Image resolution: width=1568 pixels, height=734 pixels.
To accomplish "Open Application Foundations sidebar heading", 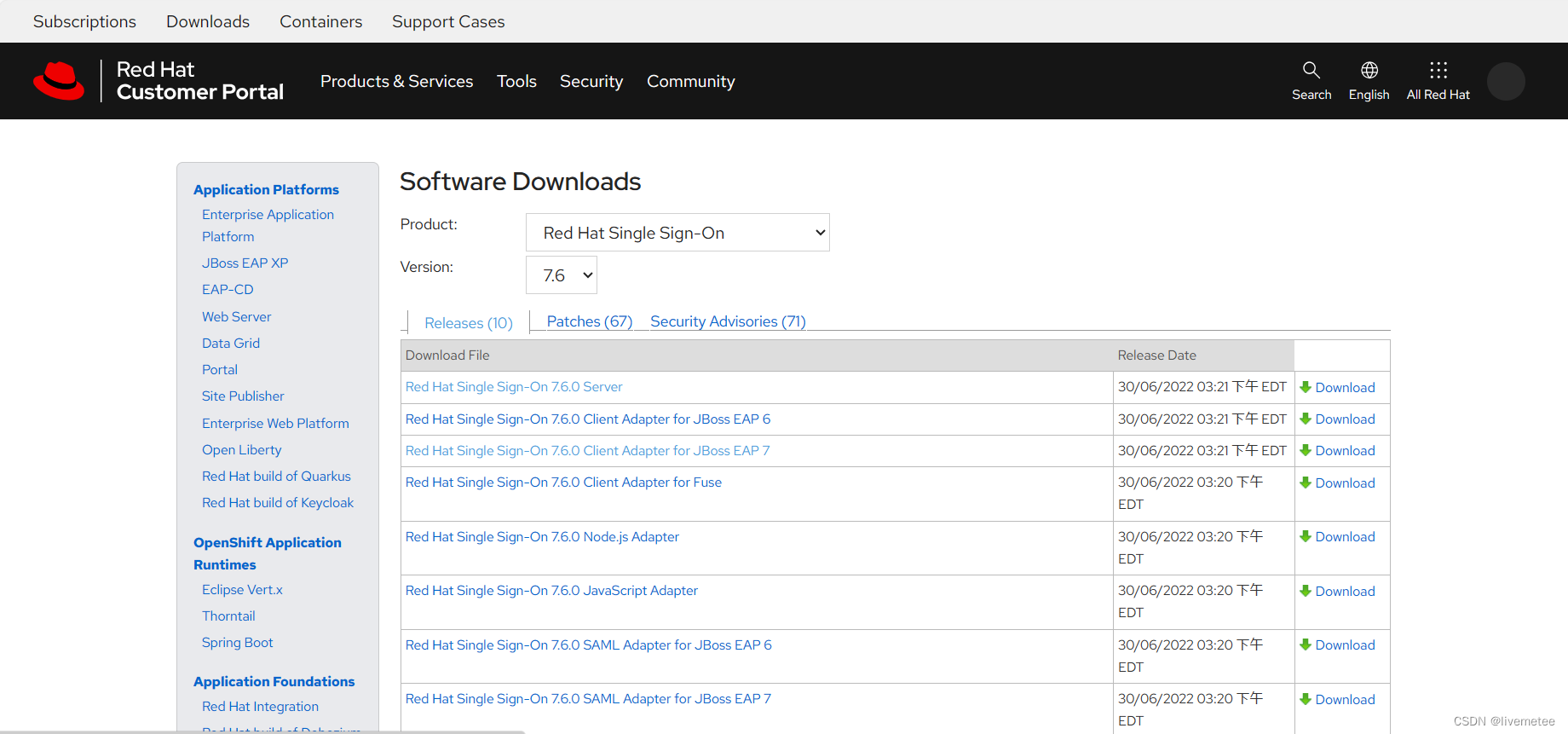I will (274, 681).
